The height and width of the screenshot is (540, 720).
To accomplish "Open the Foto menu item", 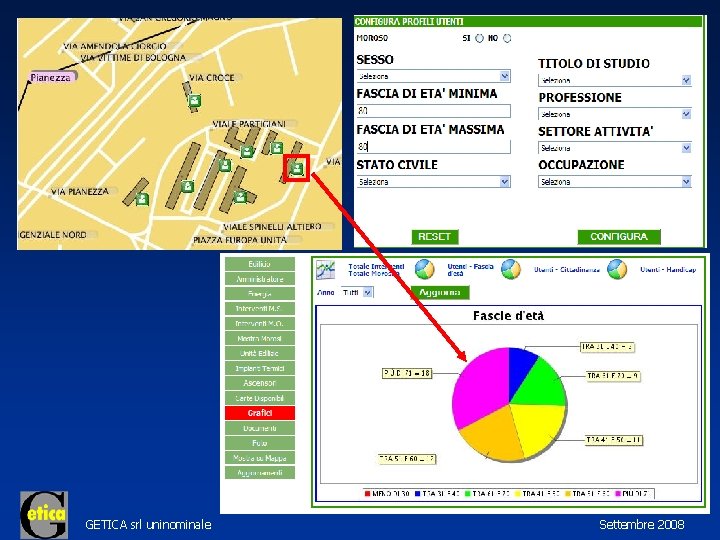I will pyautogui.click(x=259, y=443).
